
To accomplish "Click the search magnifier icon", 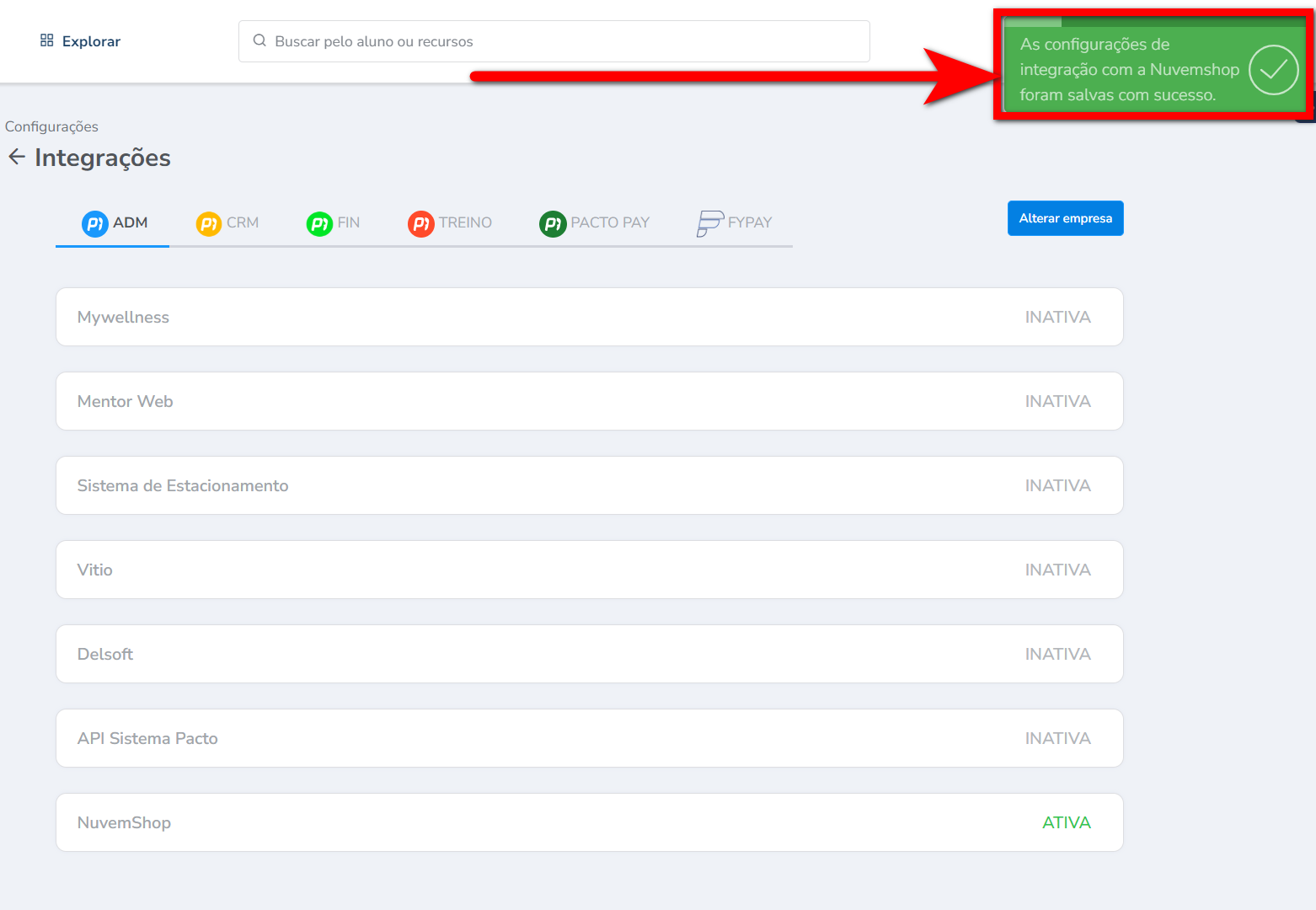I will (259, 40).
